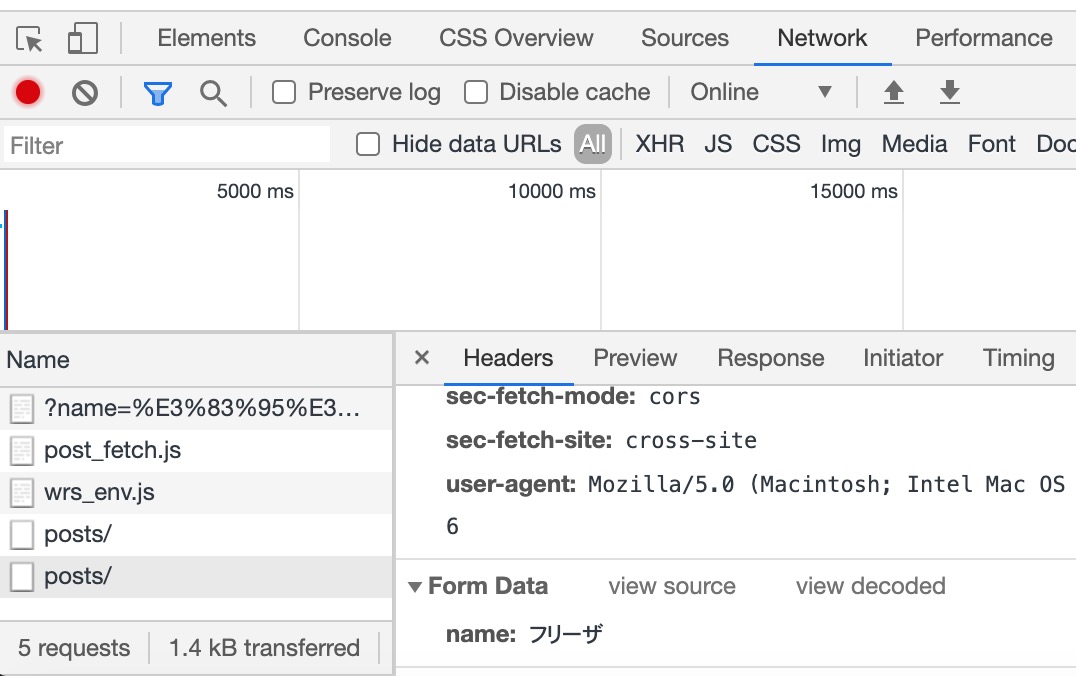
Task: Check the Hide data URLs checkbox
Action: (368, 144)
